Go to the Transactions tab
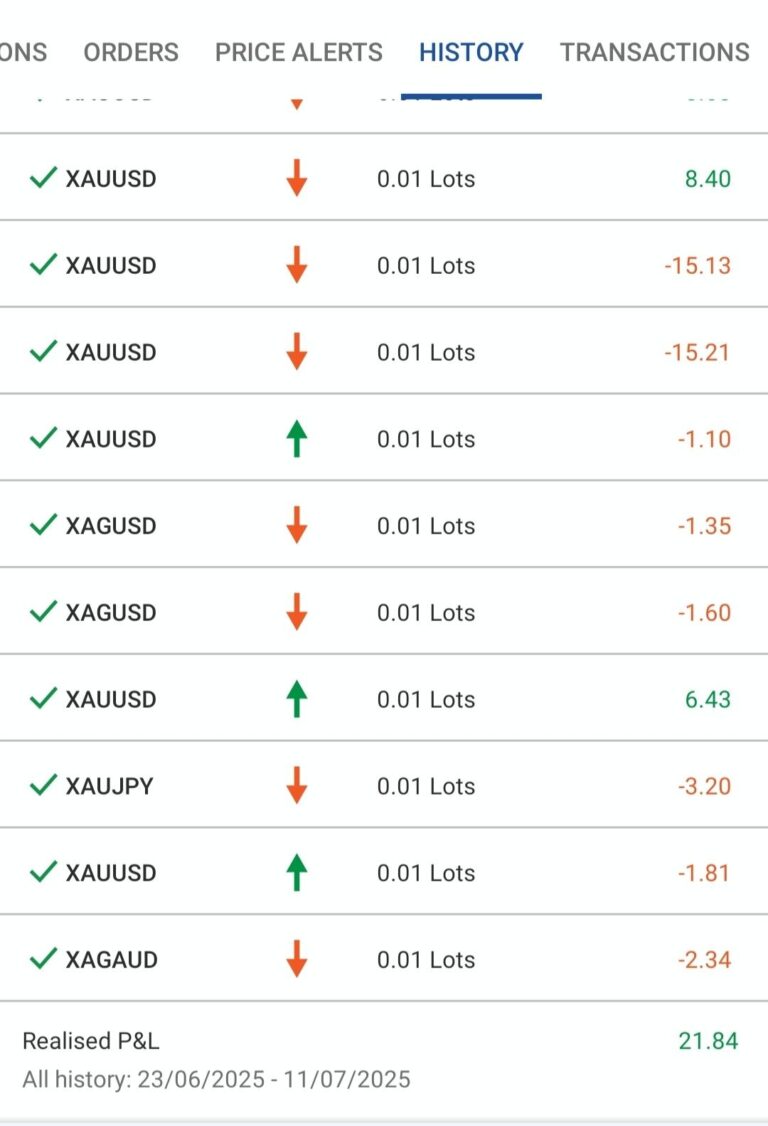Screen dimensions: 768x1126 click(x=654, y=52)
